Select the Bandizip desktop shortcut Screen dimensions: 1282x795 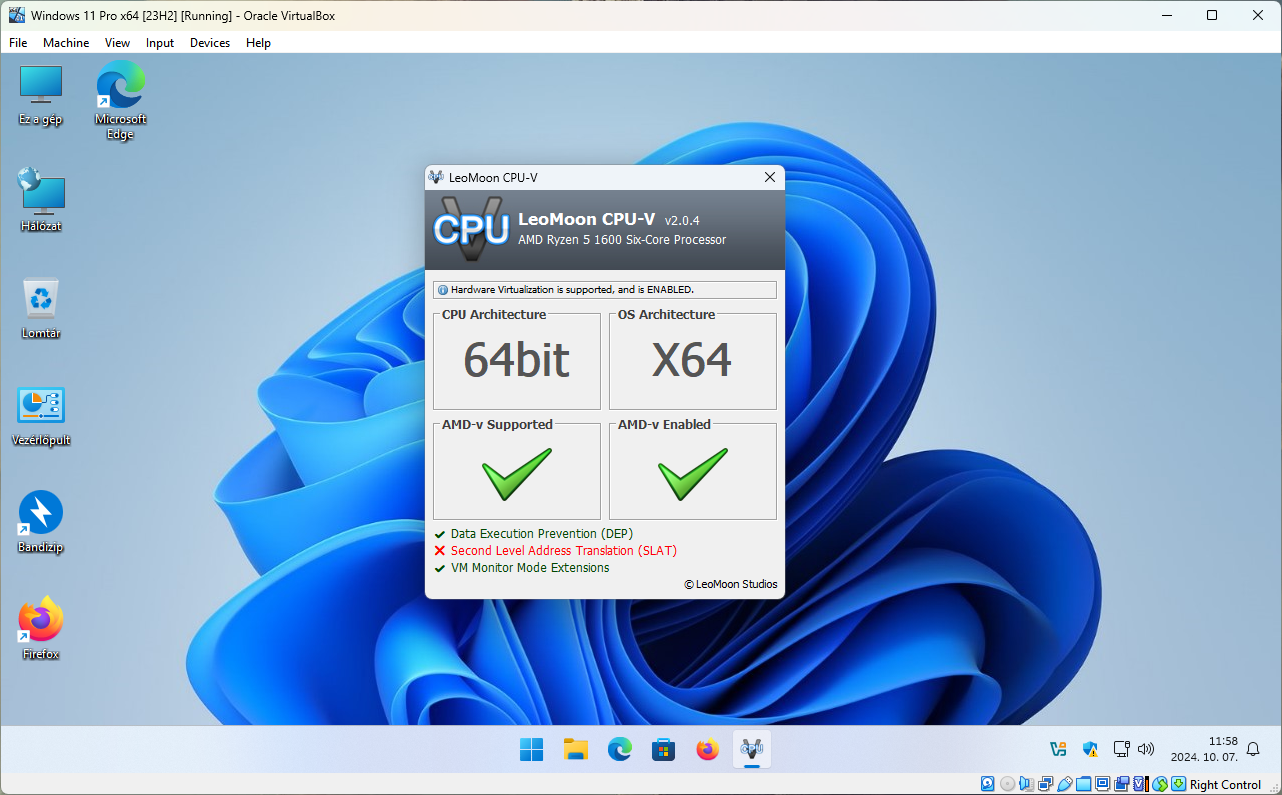coord(41,522)
